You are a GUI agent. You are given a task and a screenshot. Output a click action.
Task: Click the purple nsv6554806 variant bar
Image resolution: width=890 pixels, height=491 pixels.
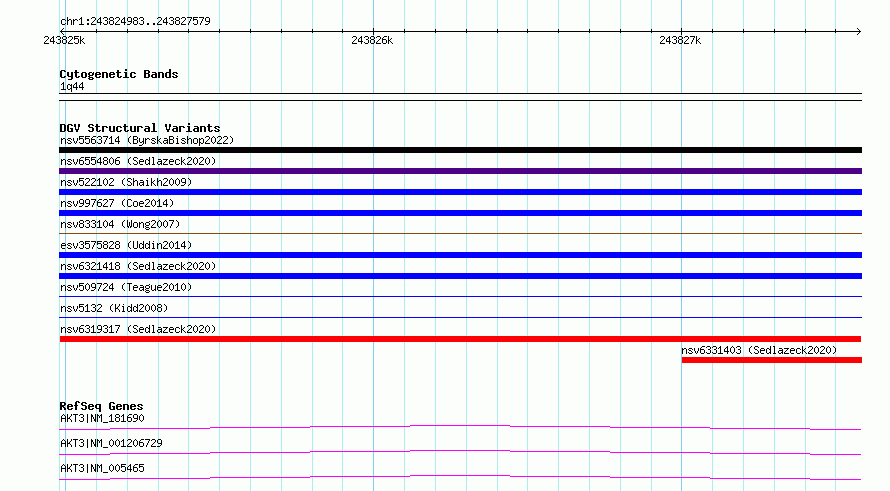[x=460, y=171]
